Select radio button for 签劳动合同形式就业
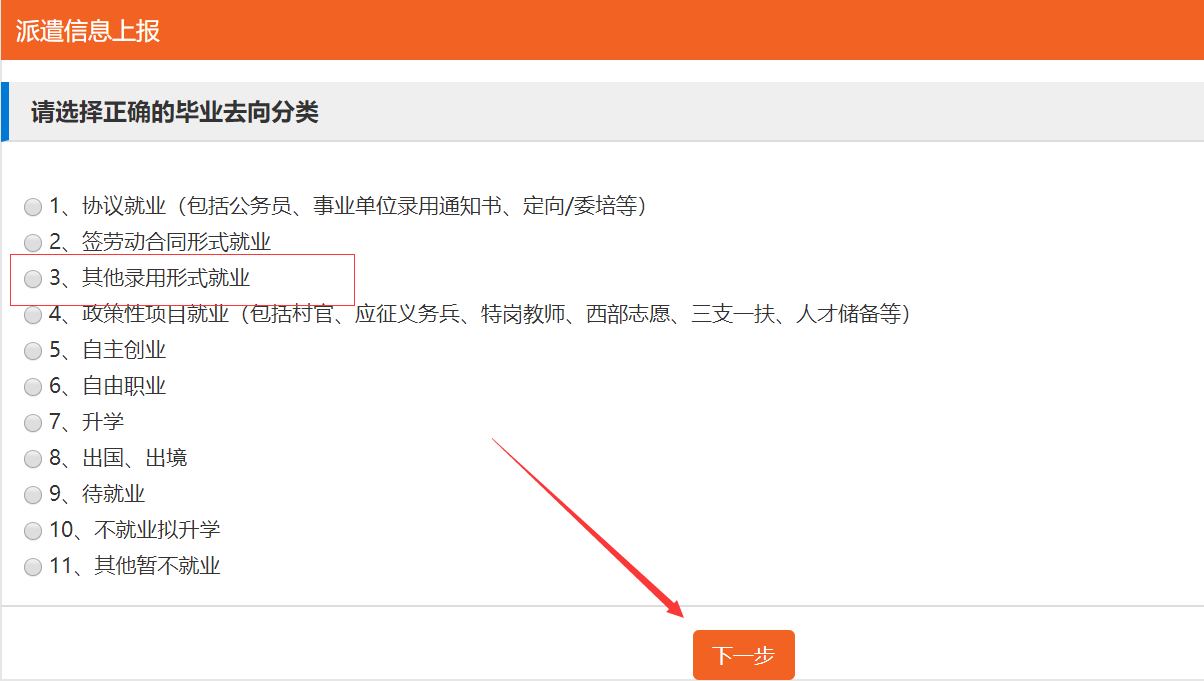 click(33, 243)
